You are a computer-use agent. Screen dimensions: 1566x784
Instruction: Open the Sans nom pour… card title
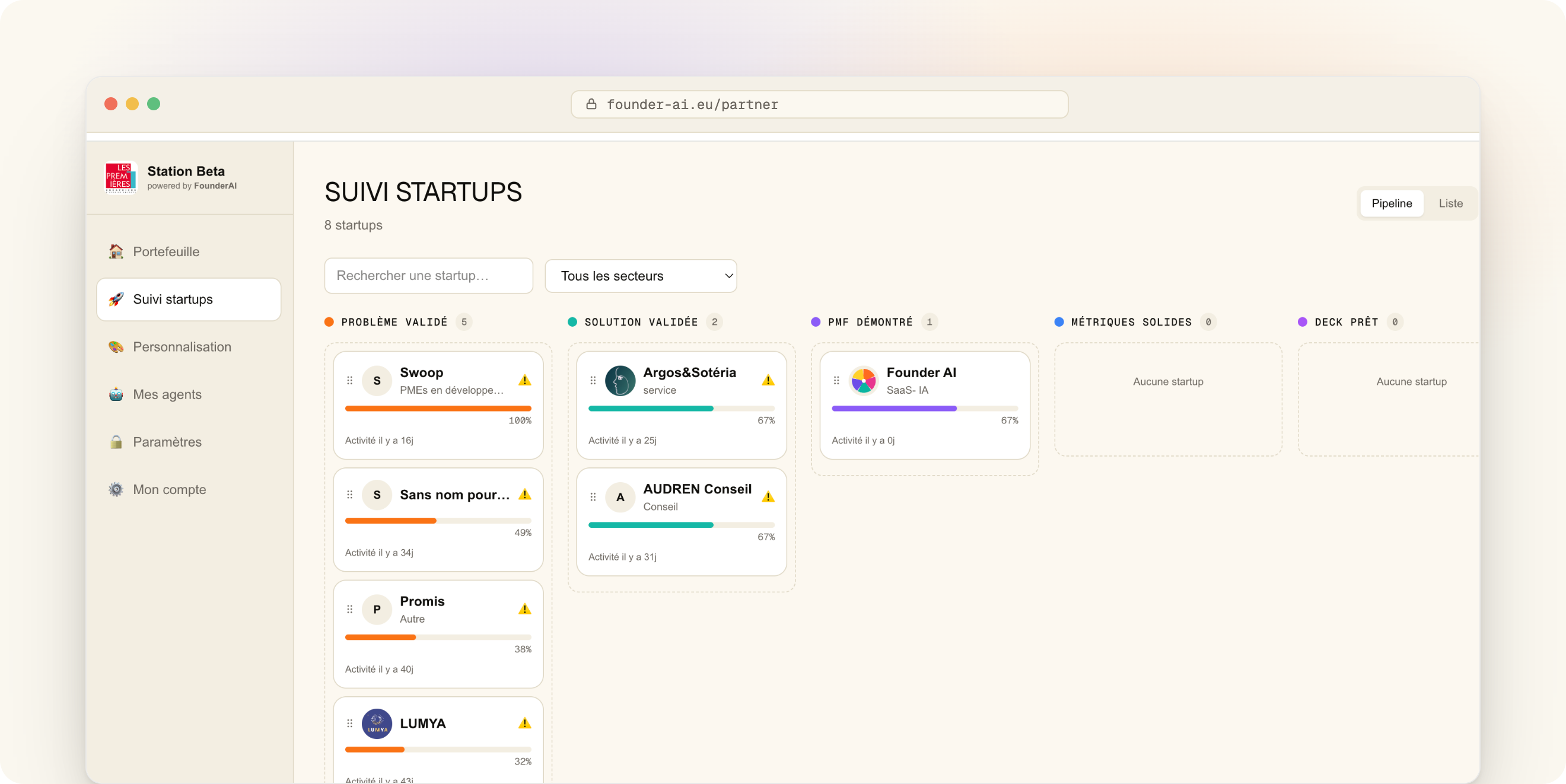pos(455,495)
